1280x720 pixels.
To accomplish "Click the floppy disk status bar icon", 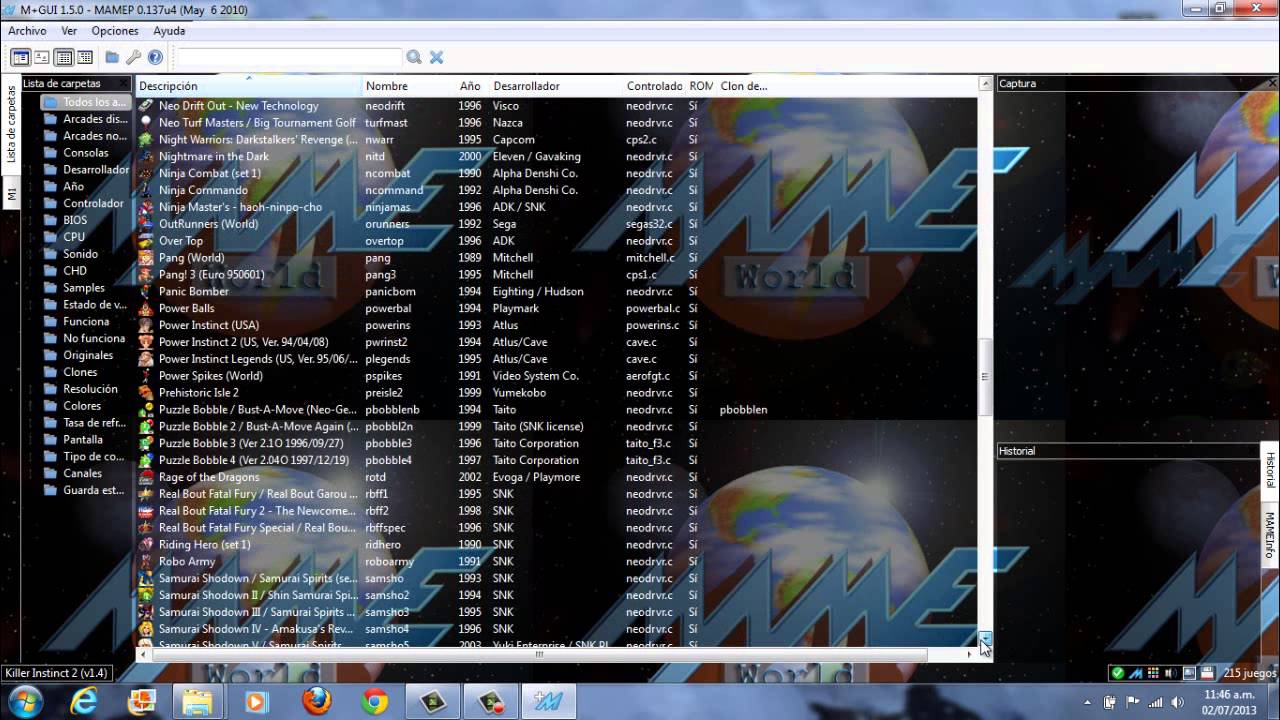I will [1207, 673].
